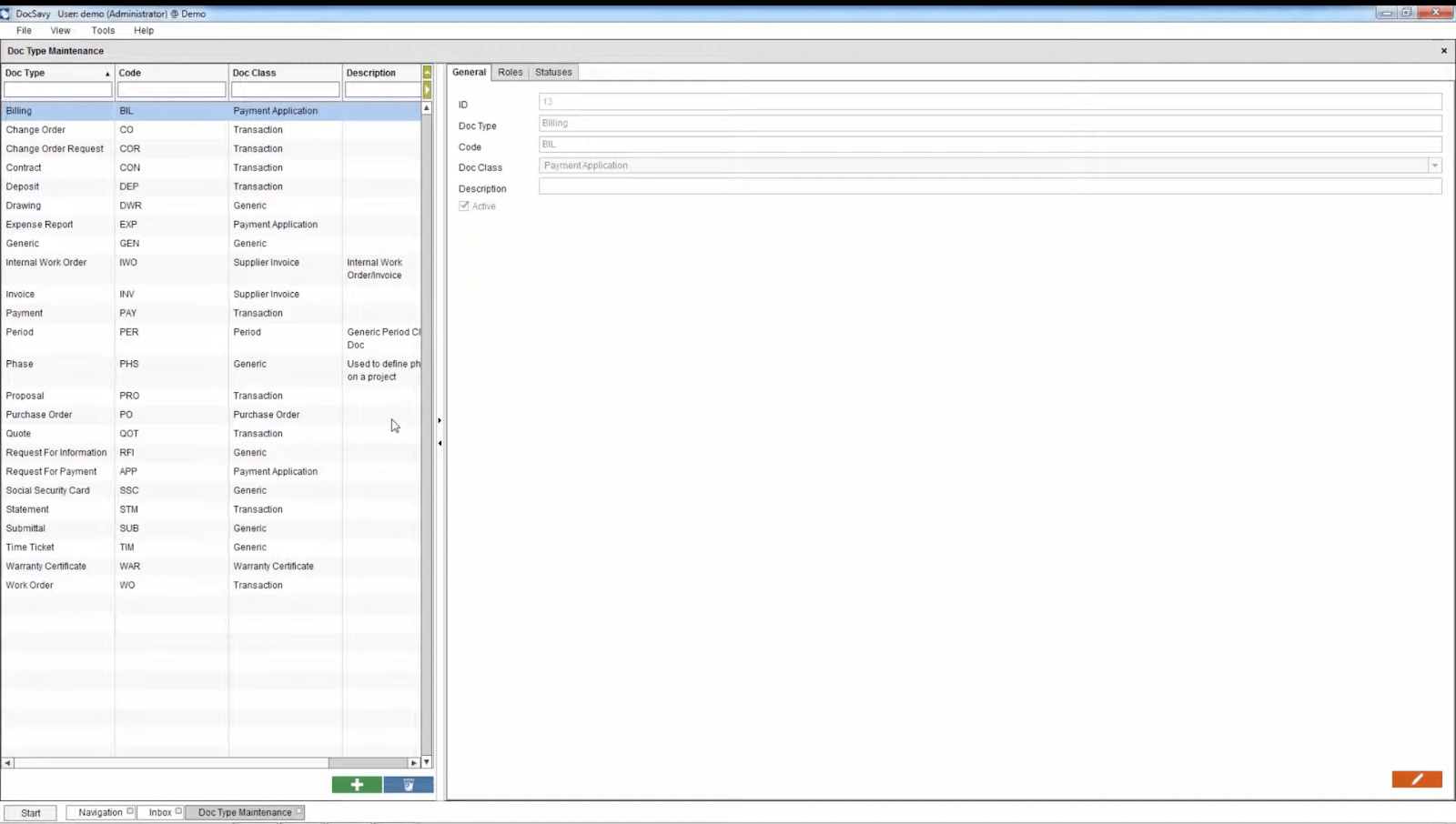Screen dimensions: 1456x824
Task: Switch to the Roles tab
Action: click(510, 72)
